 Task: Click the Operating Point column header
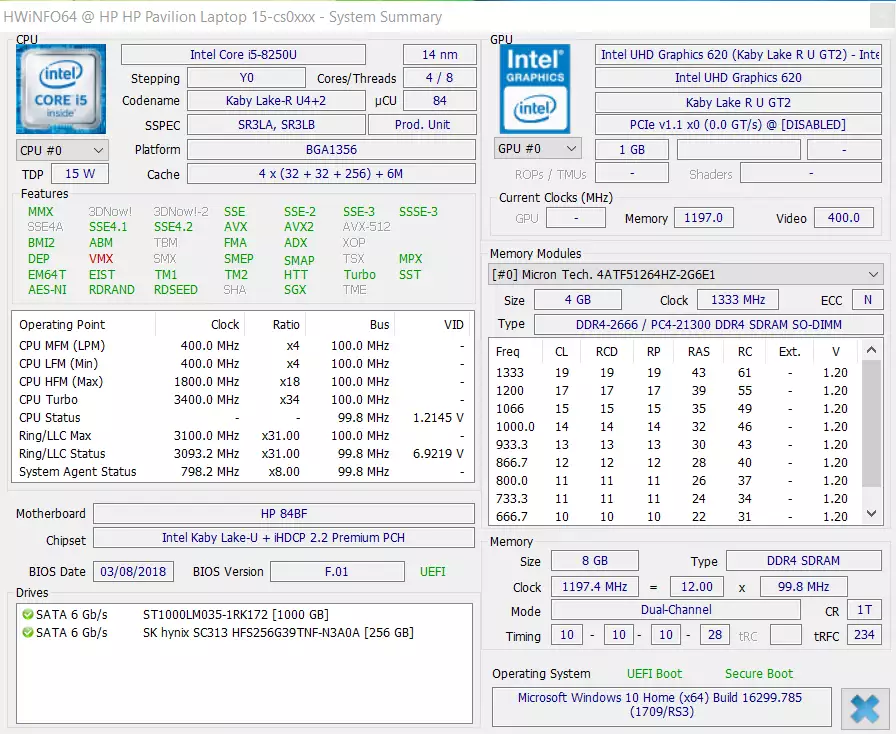point(62,325)
